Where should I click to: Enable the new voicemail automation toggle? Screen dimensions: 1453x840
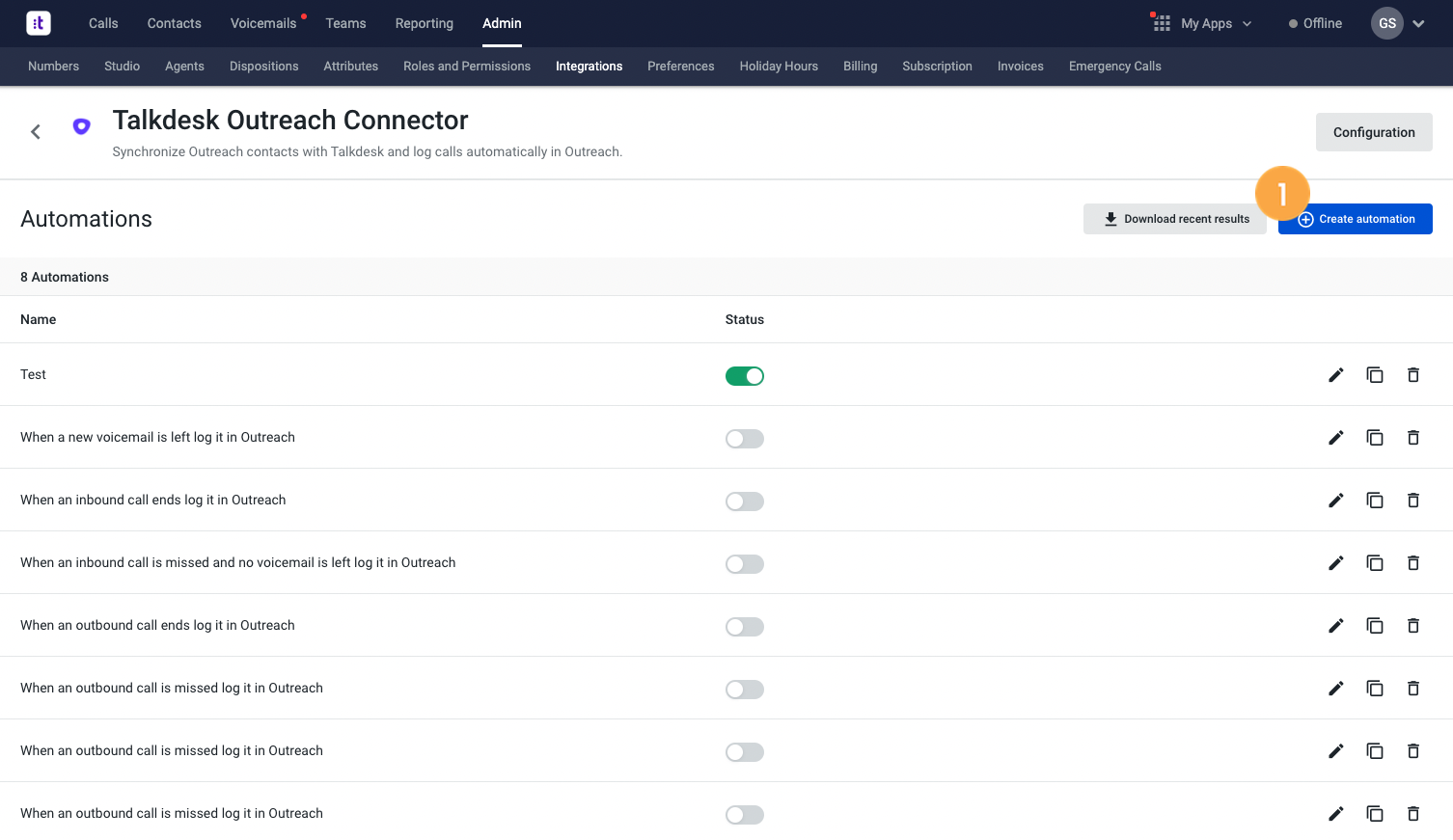(745, 439)
